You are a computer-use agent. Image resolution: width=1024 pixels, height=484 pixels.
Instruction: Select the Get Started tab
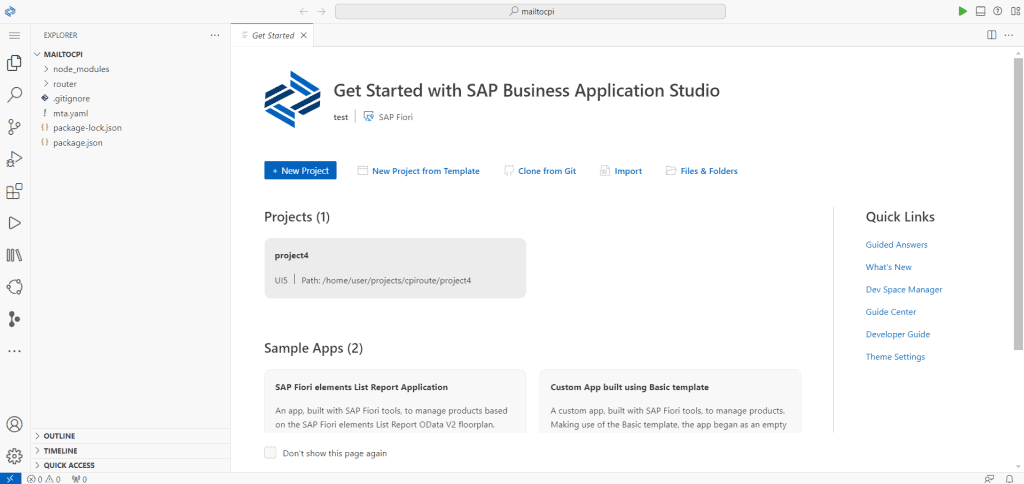pos(273,35)
